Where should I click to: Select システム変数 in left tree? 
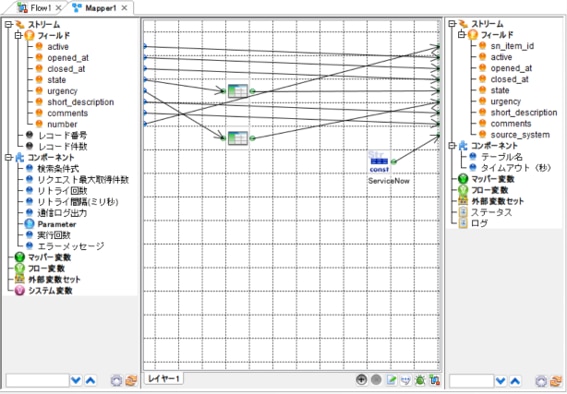point(50,290)
